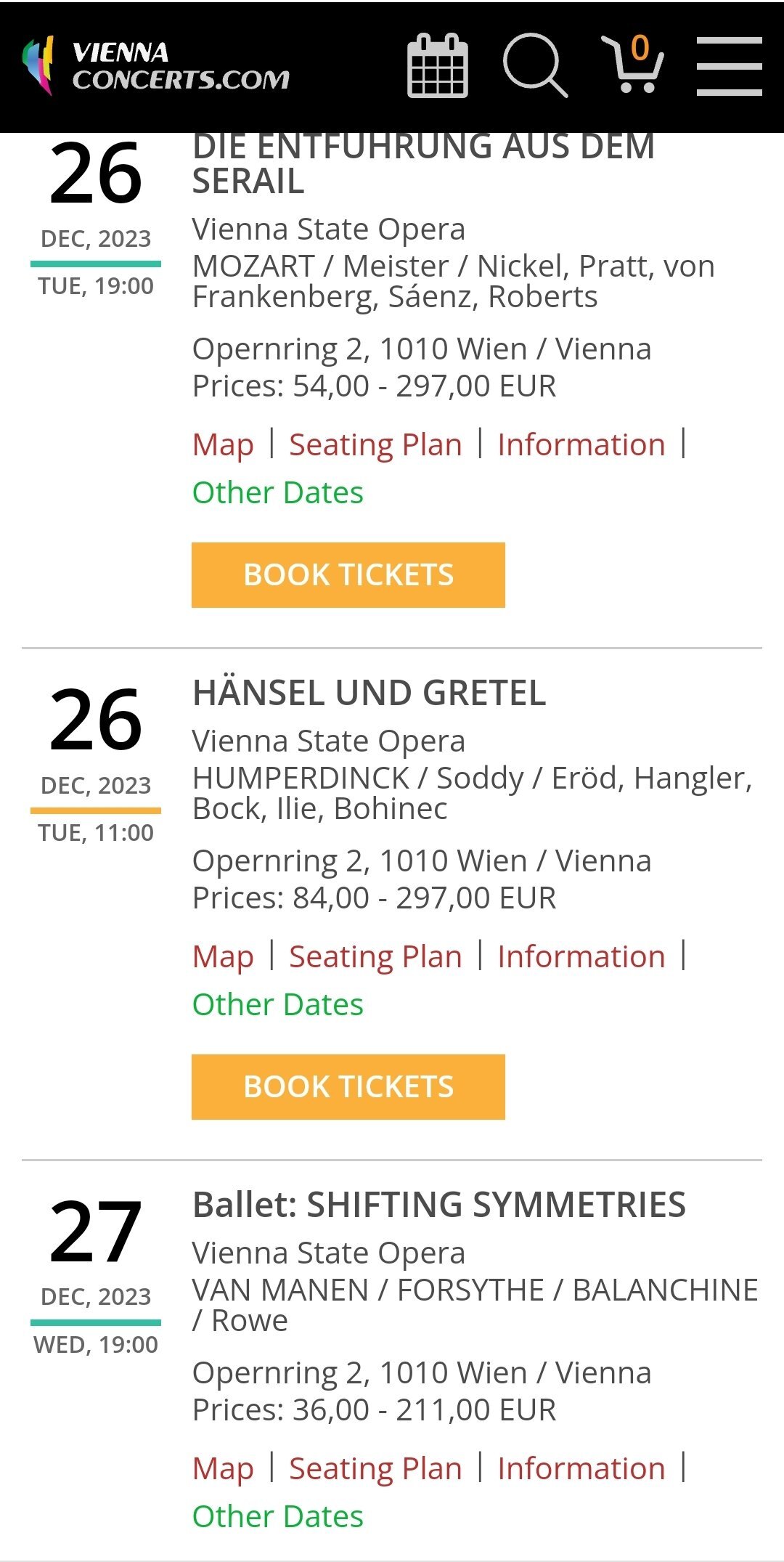Open the calendar icon in header
Screen dimensions: 784x1562
point(438,65)
